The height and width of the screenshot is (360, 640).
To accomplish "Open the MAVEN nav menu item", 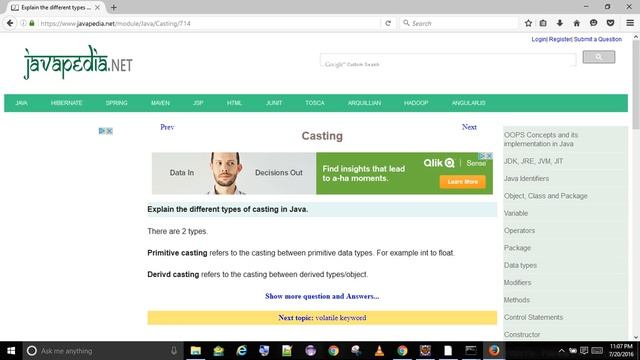I will (160, 103).
